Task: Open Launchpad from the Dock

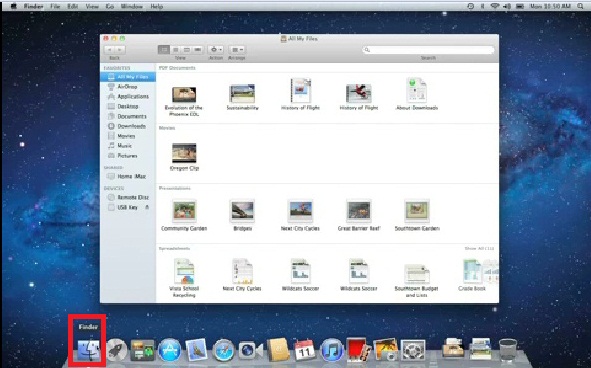Action: 116,350
